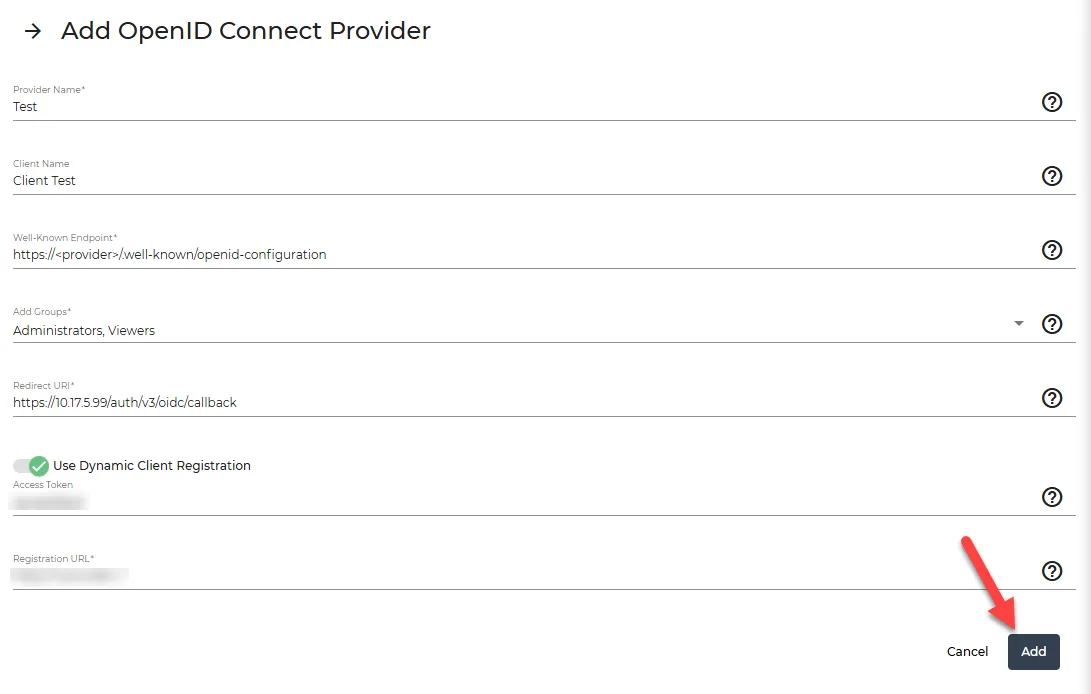Expand the Add Groups dropdown arrow
This screenshot has height=694, width=1091.
1019,324
